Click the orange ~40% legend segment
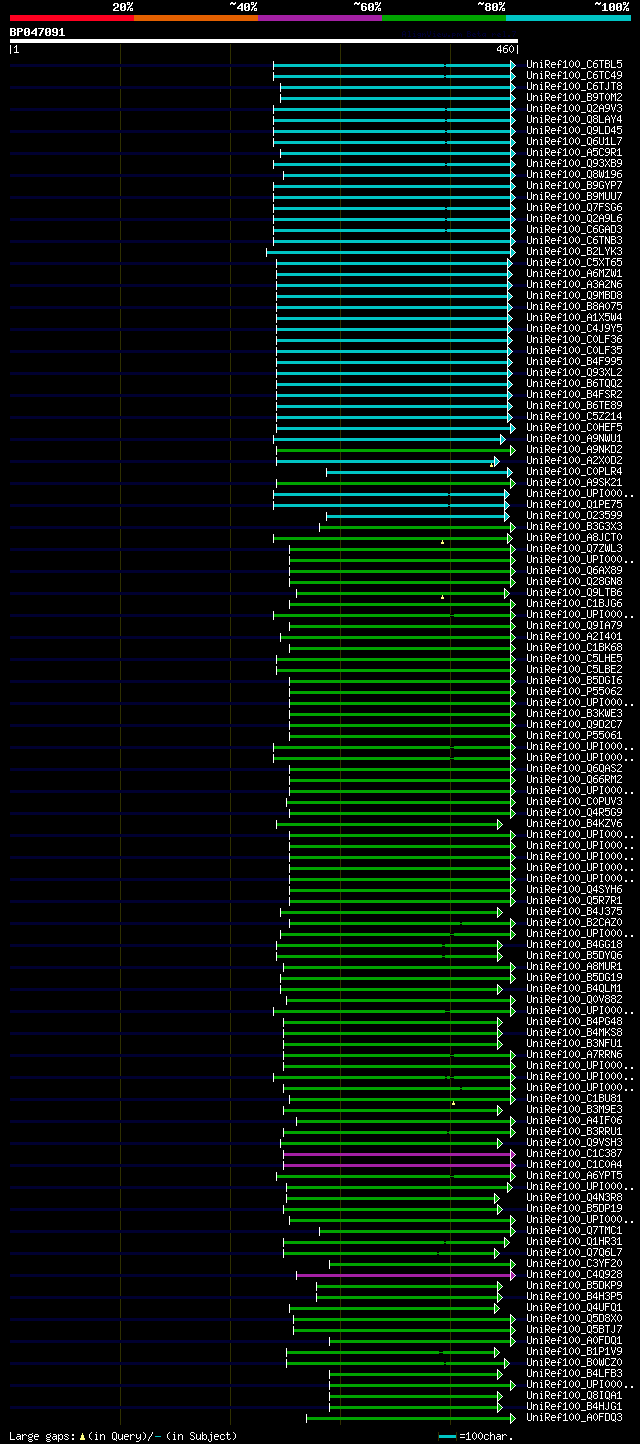 pos(196,18)
